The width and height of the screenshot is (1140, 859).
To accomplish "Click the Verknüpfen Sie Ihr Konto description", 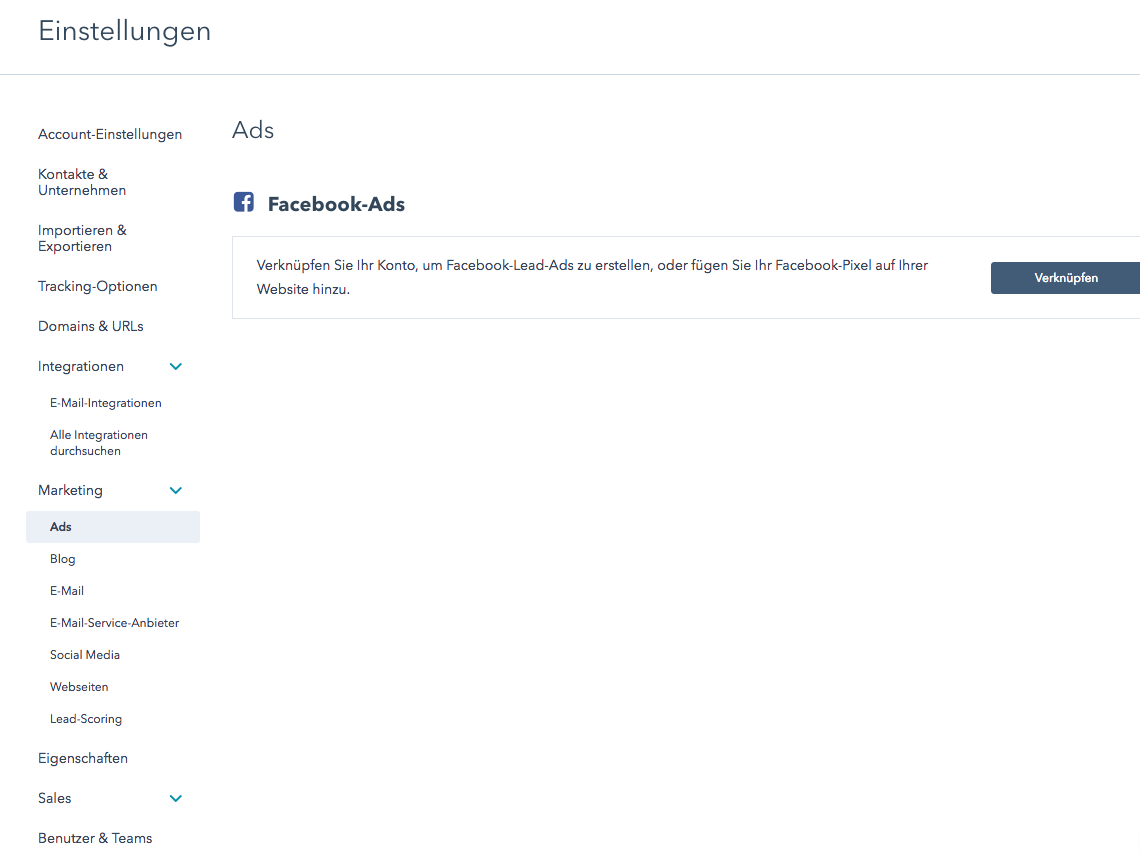I will (x=592, y=277).
